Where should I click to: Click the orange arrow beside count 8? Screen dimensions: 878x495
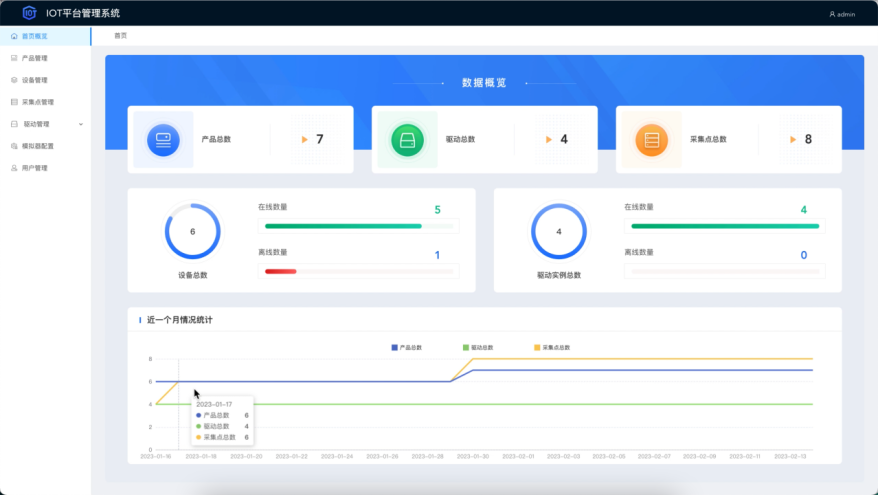pos(793,139)
